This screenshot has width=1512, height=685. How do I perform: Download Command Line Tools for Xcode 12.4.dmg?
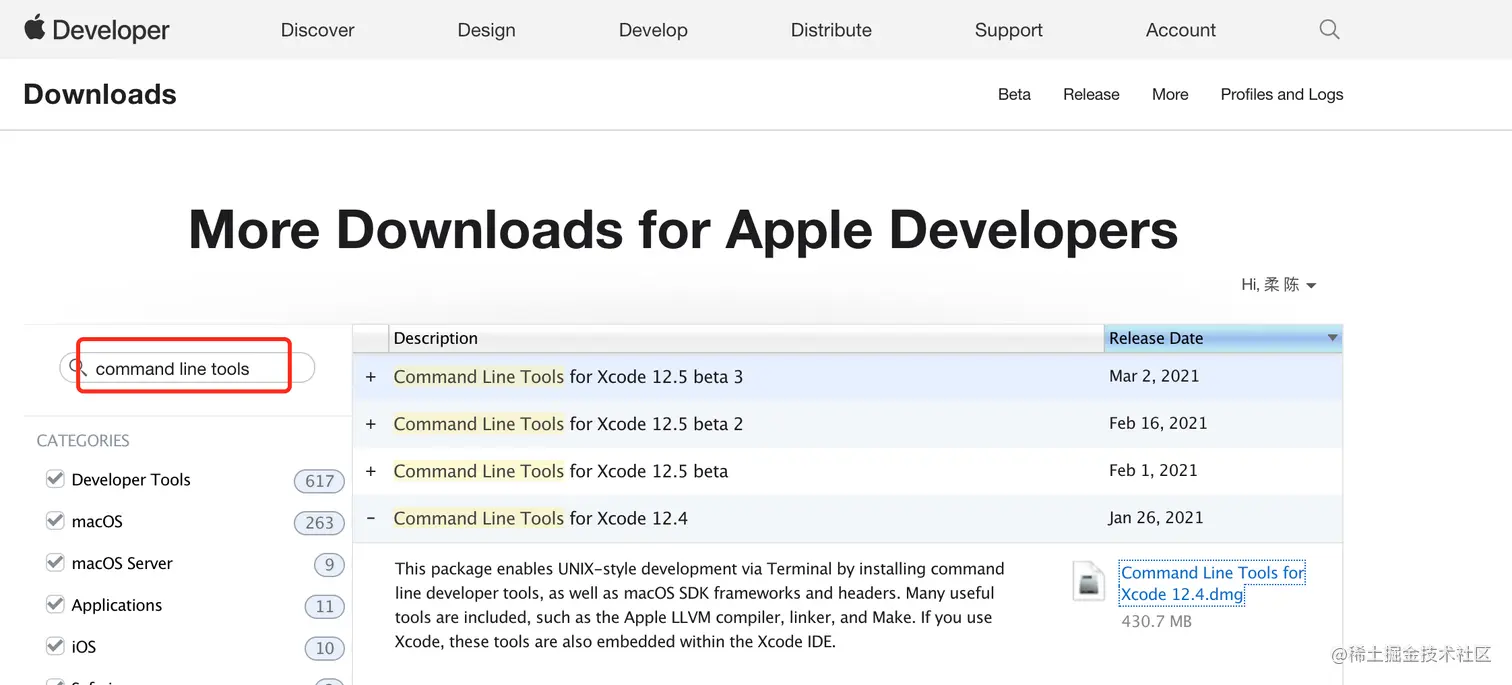tap(1212, 583)
